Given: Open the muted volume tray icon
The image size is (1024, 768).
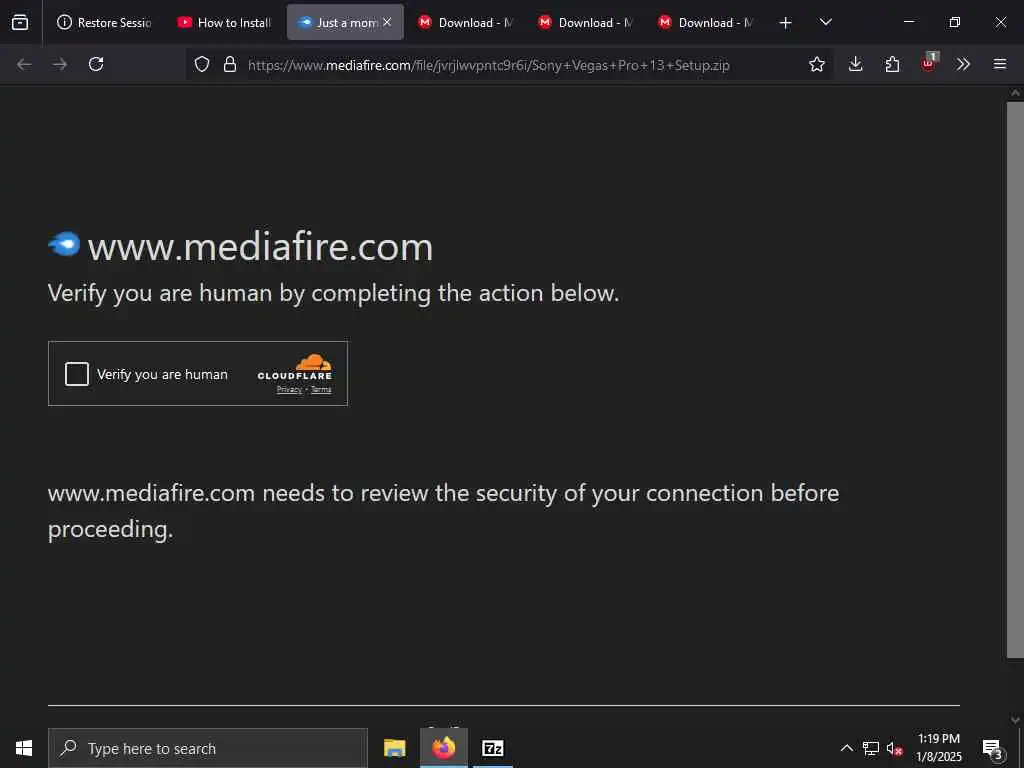Looking at the screenshot, I should pyautogui.click(x=895, y=748).
